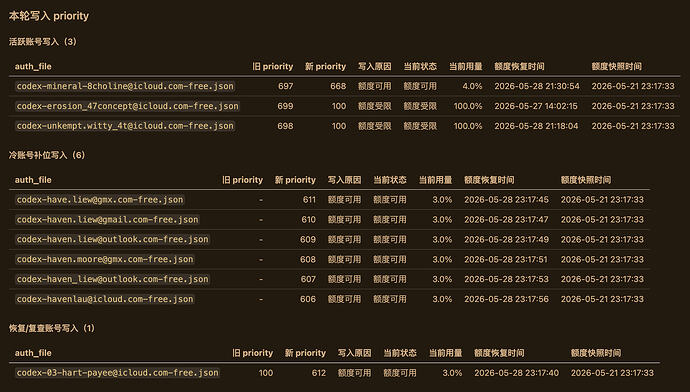
Task: Click old priority value 699
Action: (286, 106)
